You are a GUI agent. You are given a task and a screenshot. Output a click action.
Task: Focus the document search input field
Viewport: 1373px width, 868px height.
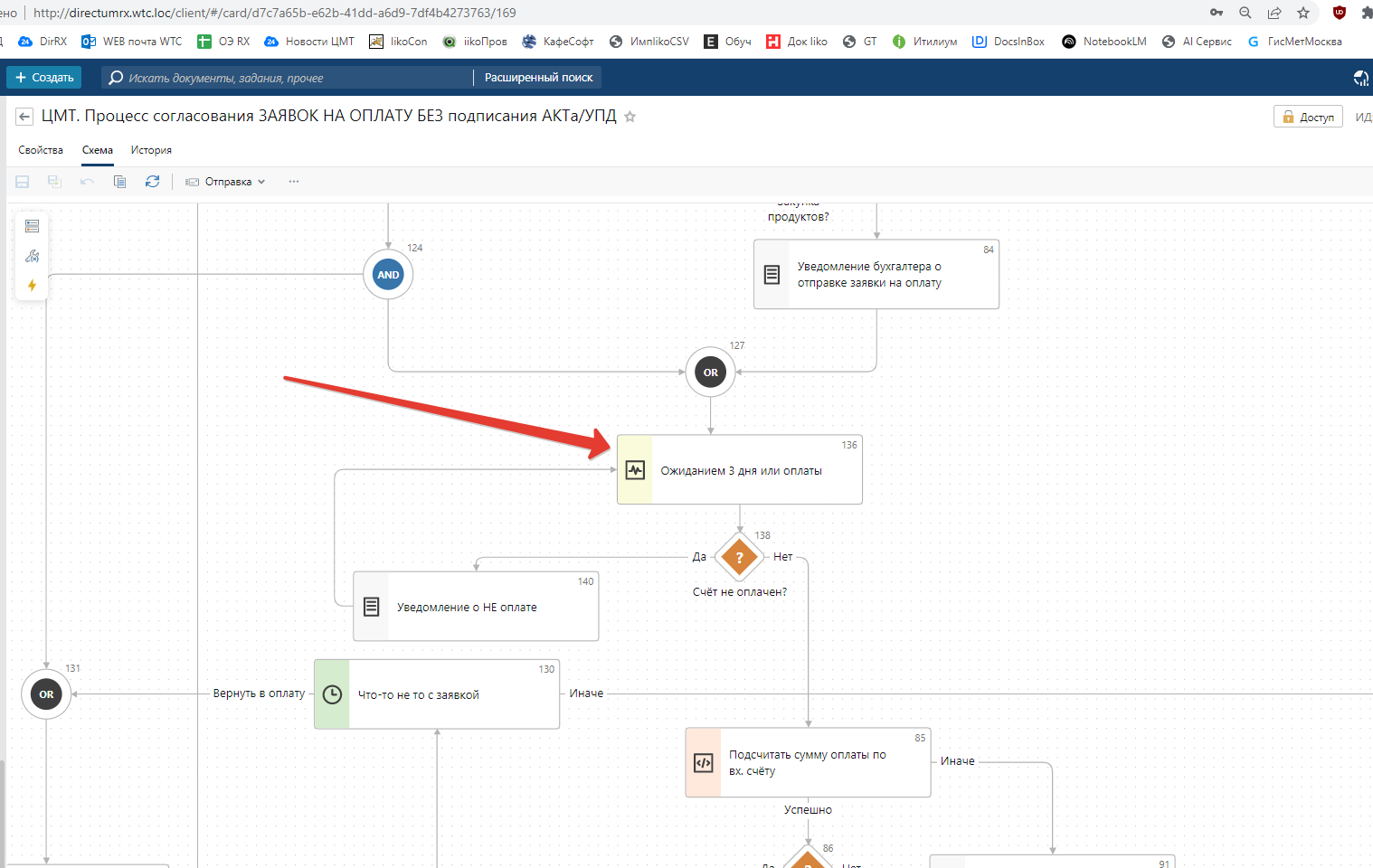pos(289,78)
